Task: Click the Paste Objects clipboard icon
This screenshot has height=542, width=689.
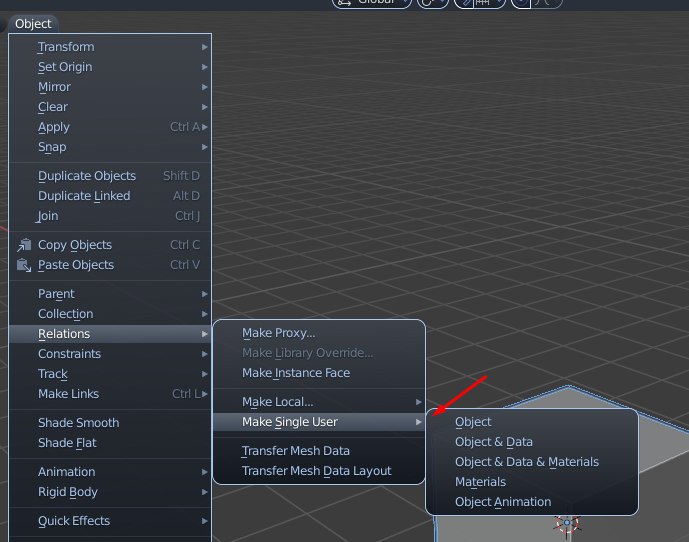Action: click(x=24, y=265)
